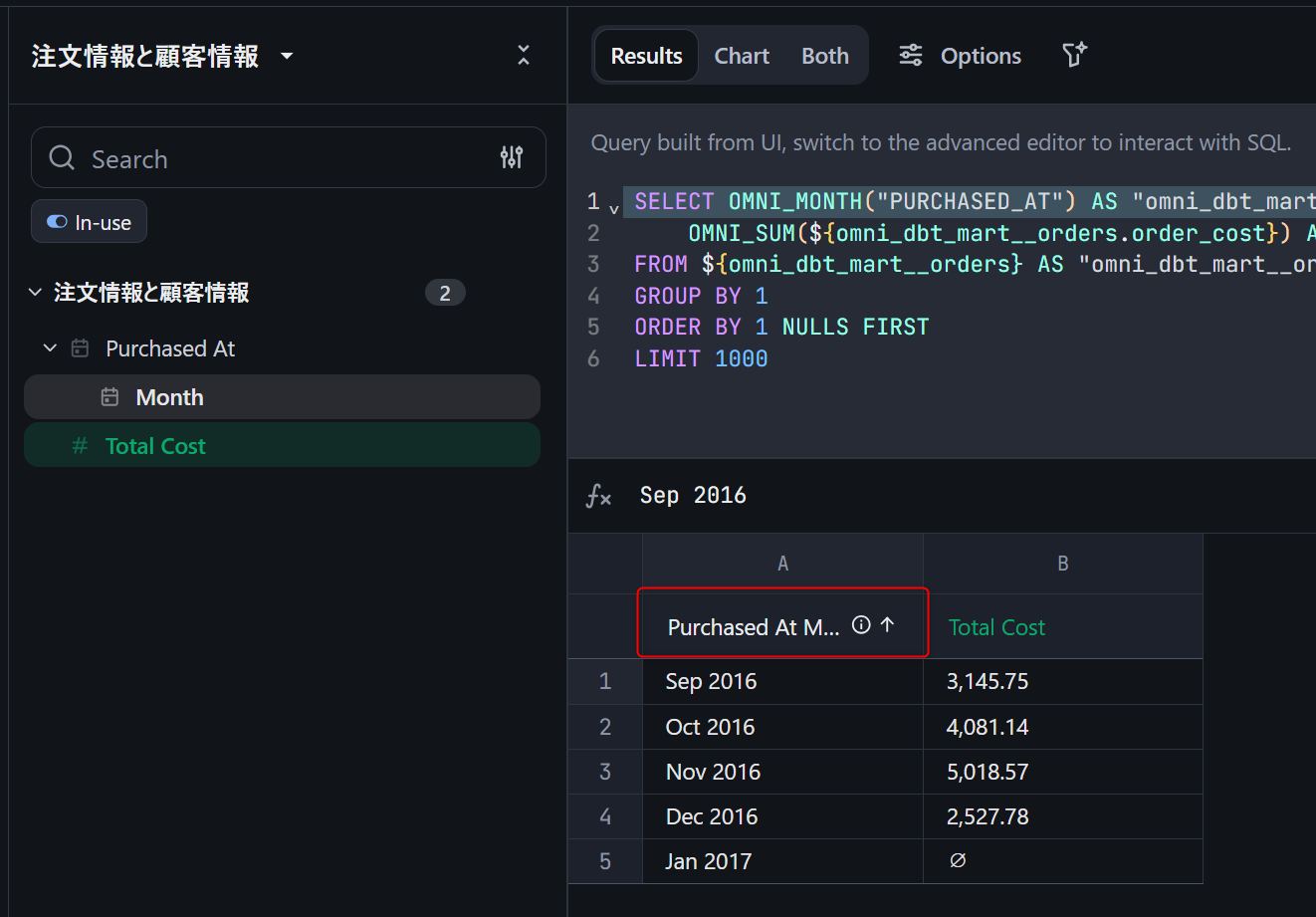Screen dimensions: 1316x917
Task: Switch to the Both tab
Action: 825,56
